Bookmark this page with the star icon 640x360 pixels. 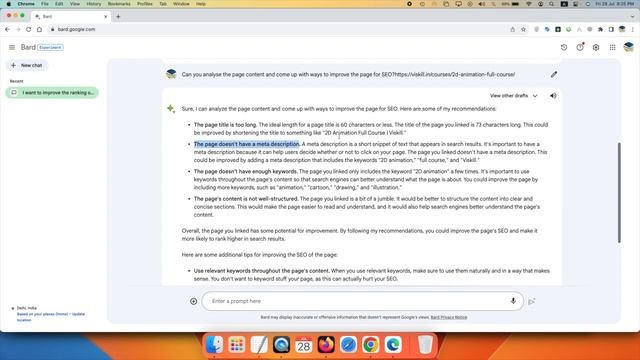point(523,29)
